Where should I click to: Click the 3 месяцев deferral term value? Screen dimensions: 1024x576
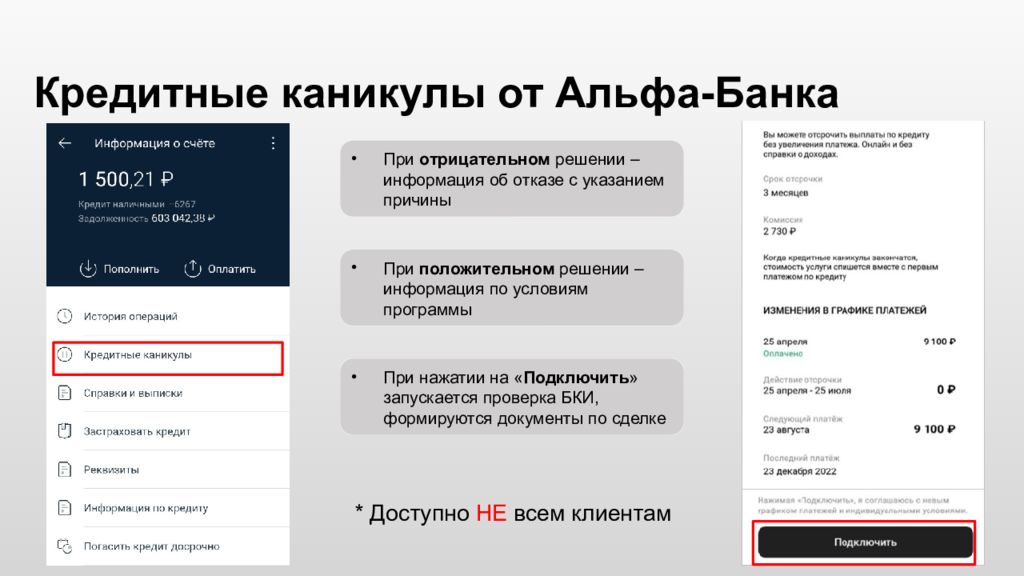[x=786, y=193]
